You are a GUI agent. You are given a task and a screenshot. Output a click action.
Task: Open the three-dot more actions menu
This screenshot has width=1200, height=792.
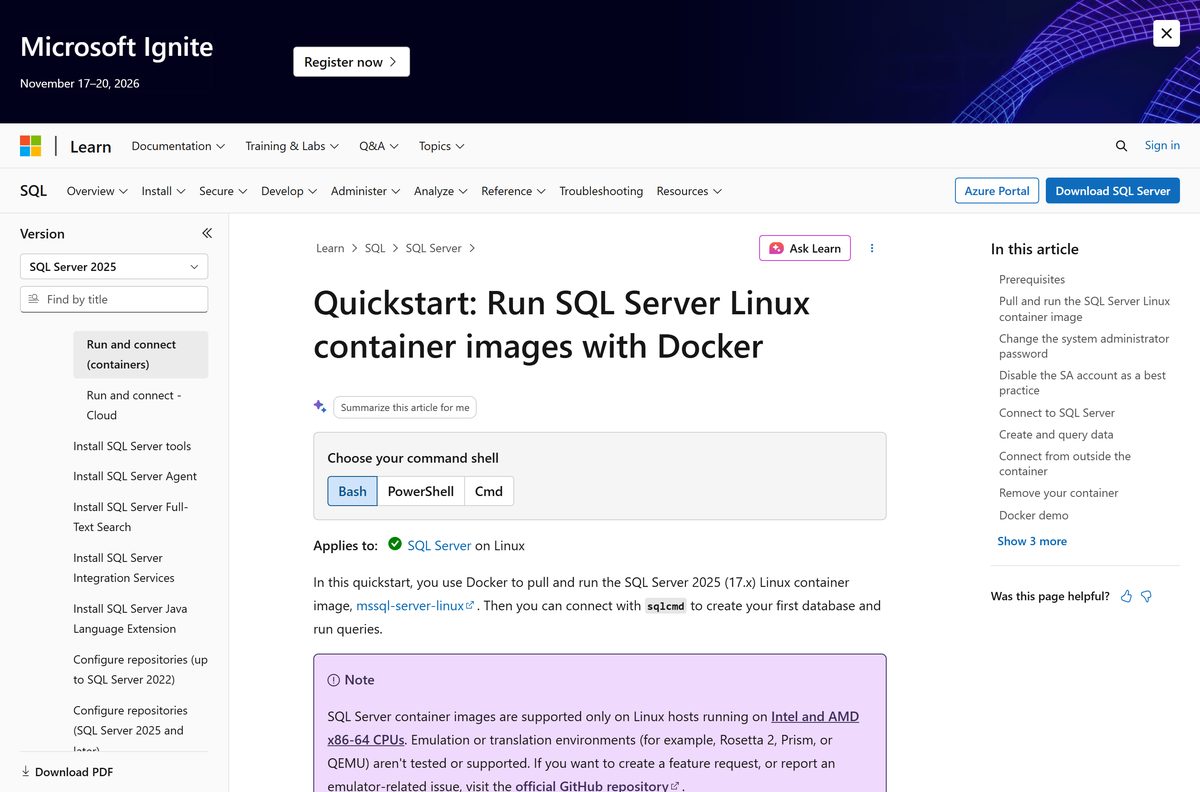(x=872, y=248)
